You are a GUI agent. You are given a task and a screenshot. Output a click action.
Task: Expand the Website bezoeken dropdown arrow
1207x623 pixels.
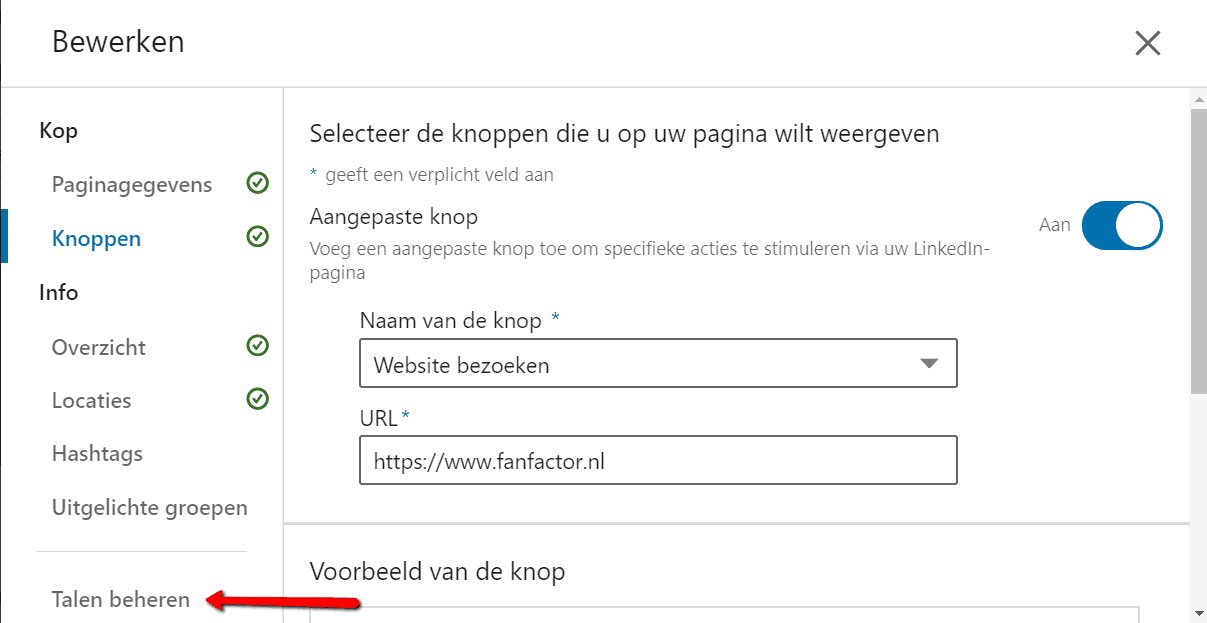click(x=929, y=364)
